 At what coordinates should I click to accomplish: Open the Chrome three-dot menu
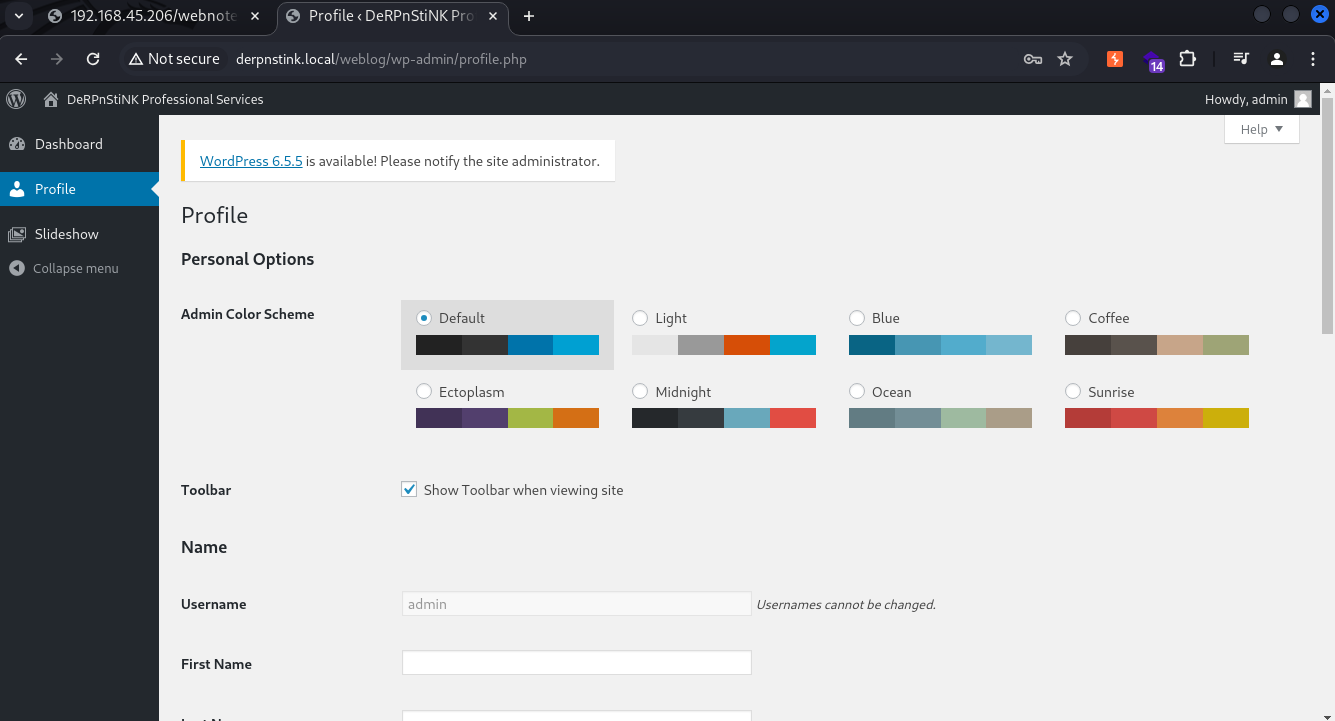tap(1313, 59)
